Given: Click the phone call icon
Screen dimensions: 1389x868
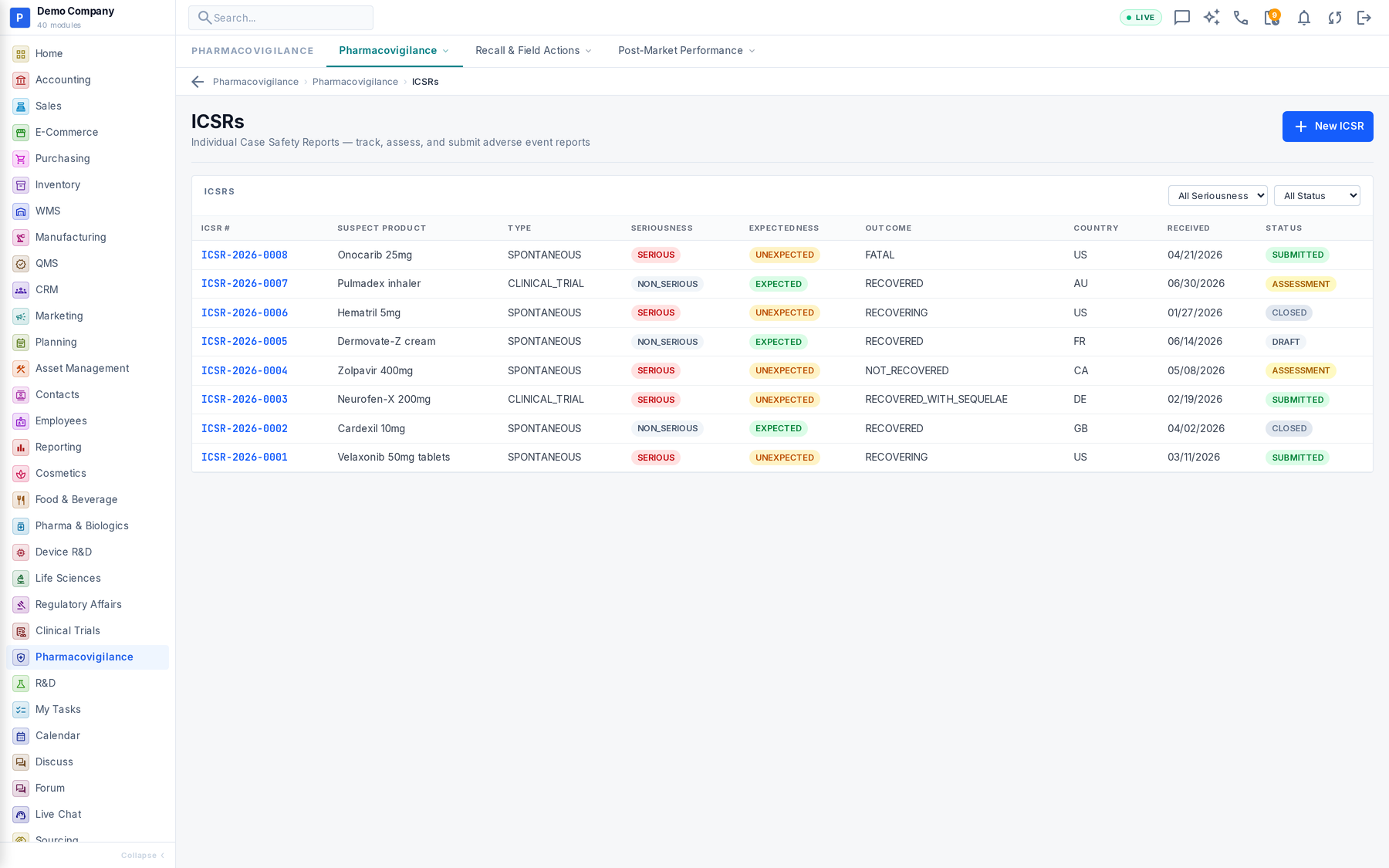Looking at the screenshot, I should 1241,18.
